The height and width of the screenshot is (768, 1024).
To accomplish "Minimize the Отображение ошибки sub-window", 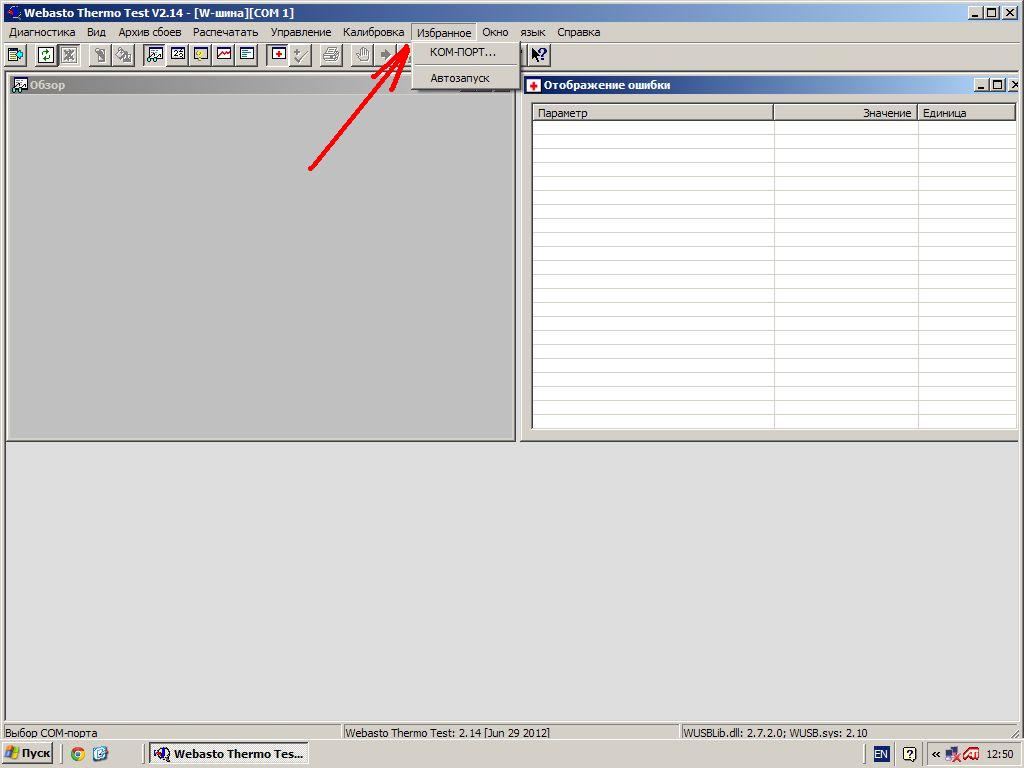I will pos(982,85).
